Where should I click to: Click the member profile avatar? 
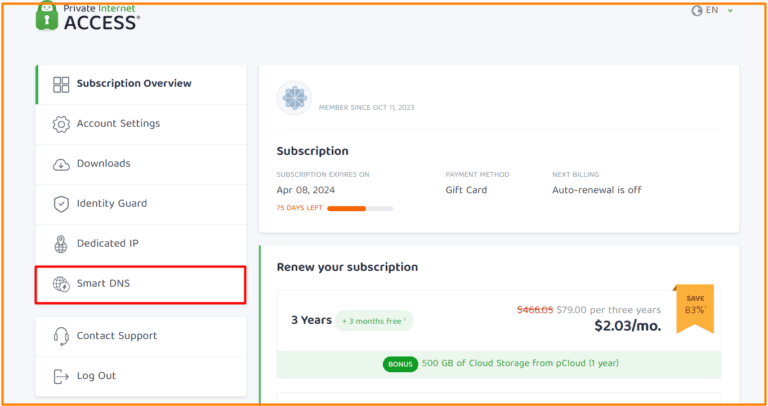[x=294, y=98]
